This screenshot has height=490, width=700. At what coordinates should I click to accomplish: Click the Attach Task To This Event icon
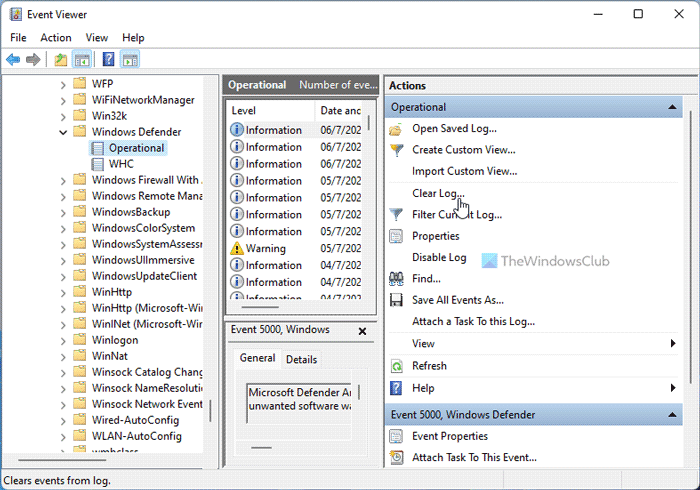point(396,457)
